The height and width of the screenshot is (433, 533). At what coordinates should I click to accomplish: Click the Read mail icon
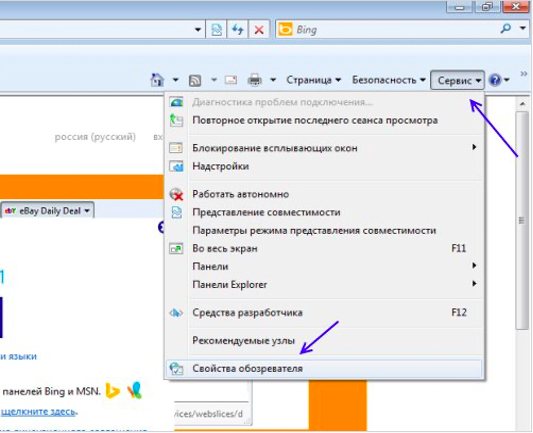[x=231, y=80]
